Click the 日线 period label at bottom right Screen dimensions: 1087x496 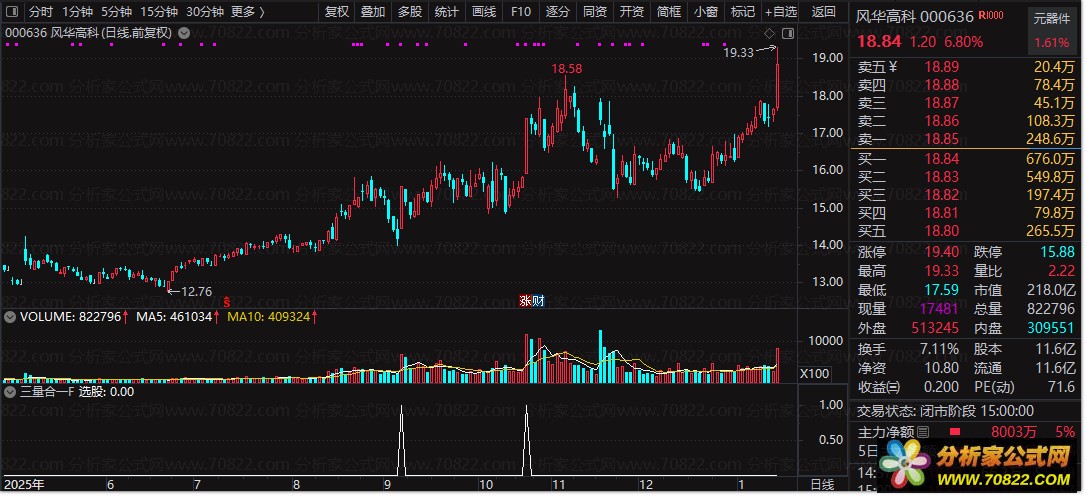tap(821, 484)
